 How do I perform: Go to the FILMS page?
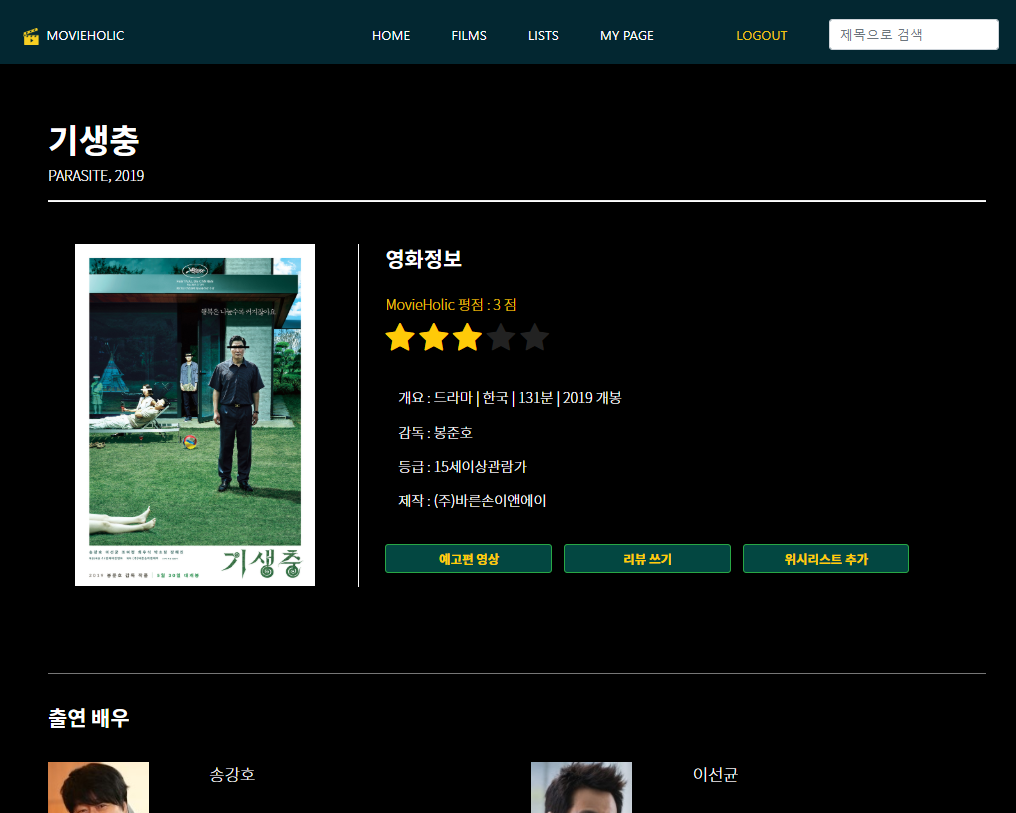point(468,36)
